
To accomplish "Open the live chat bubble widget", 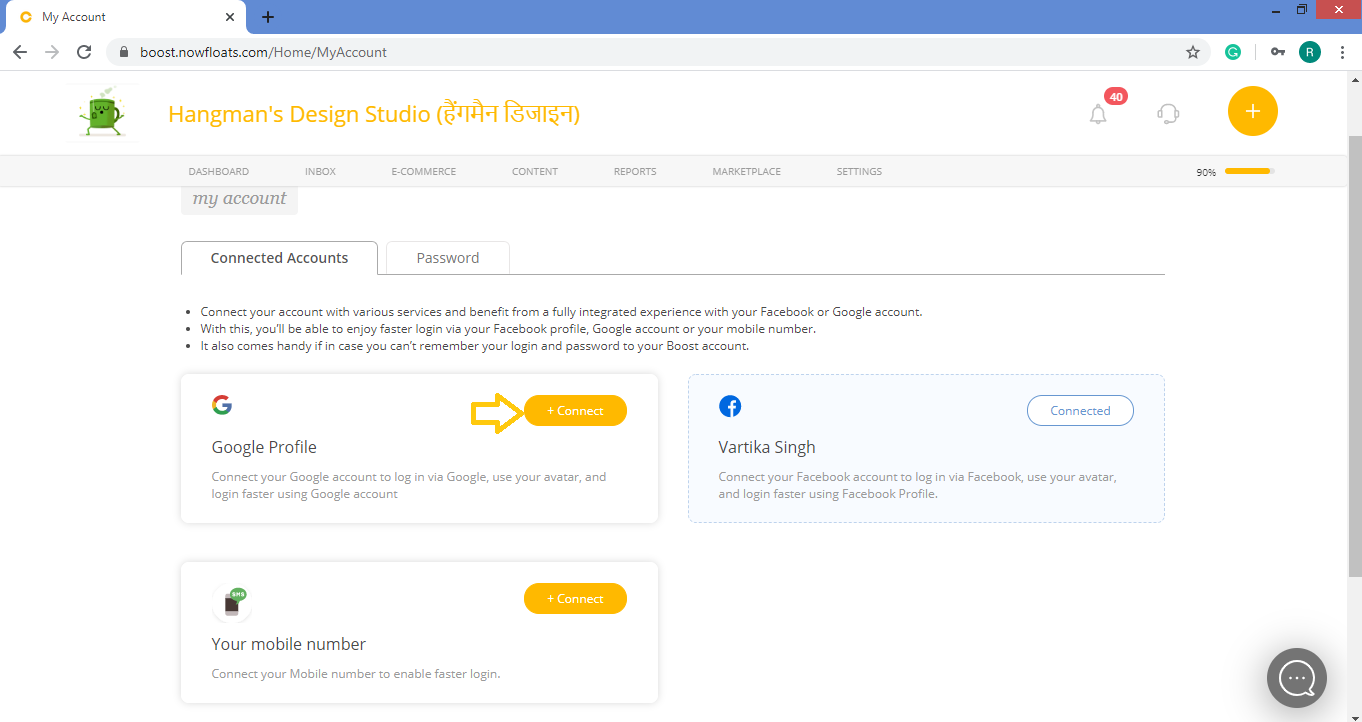I will [1296, 678].
